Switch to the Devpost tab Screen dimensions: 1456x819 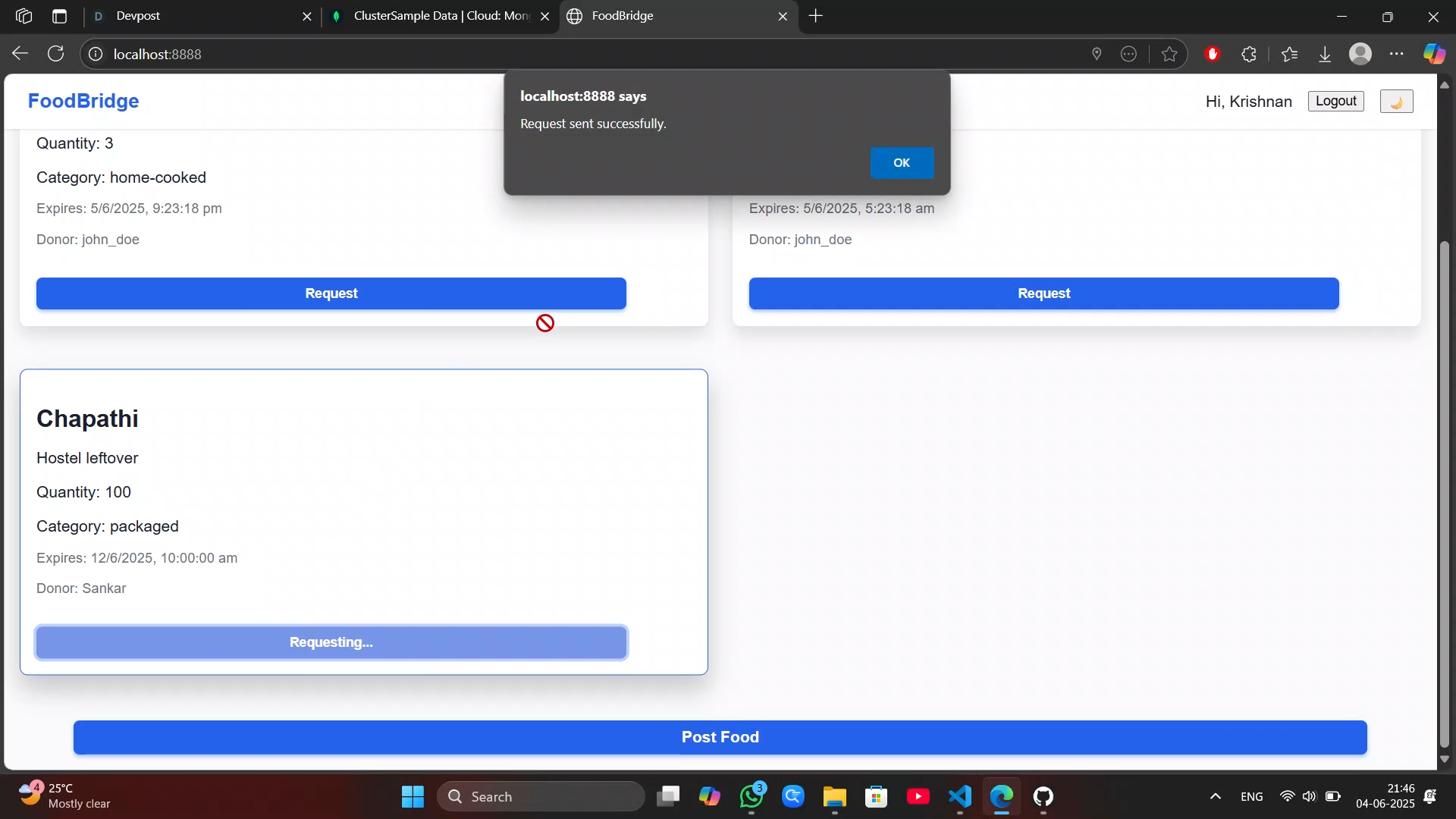click(197, 16)
